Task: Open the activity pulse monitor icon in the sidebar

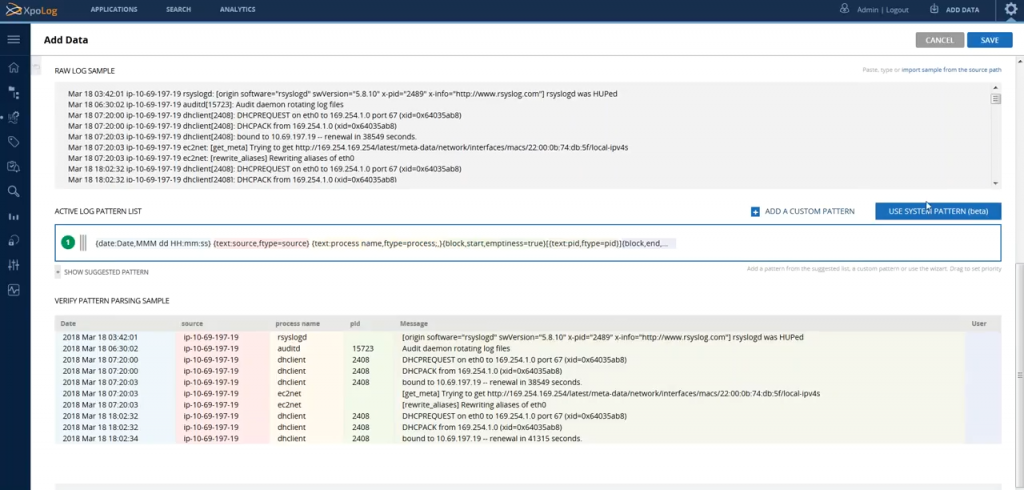Action: tap(13, 290)
